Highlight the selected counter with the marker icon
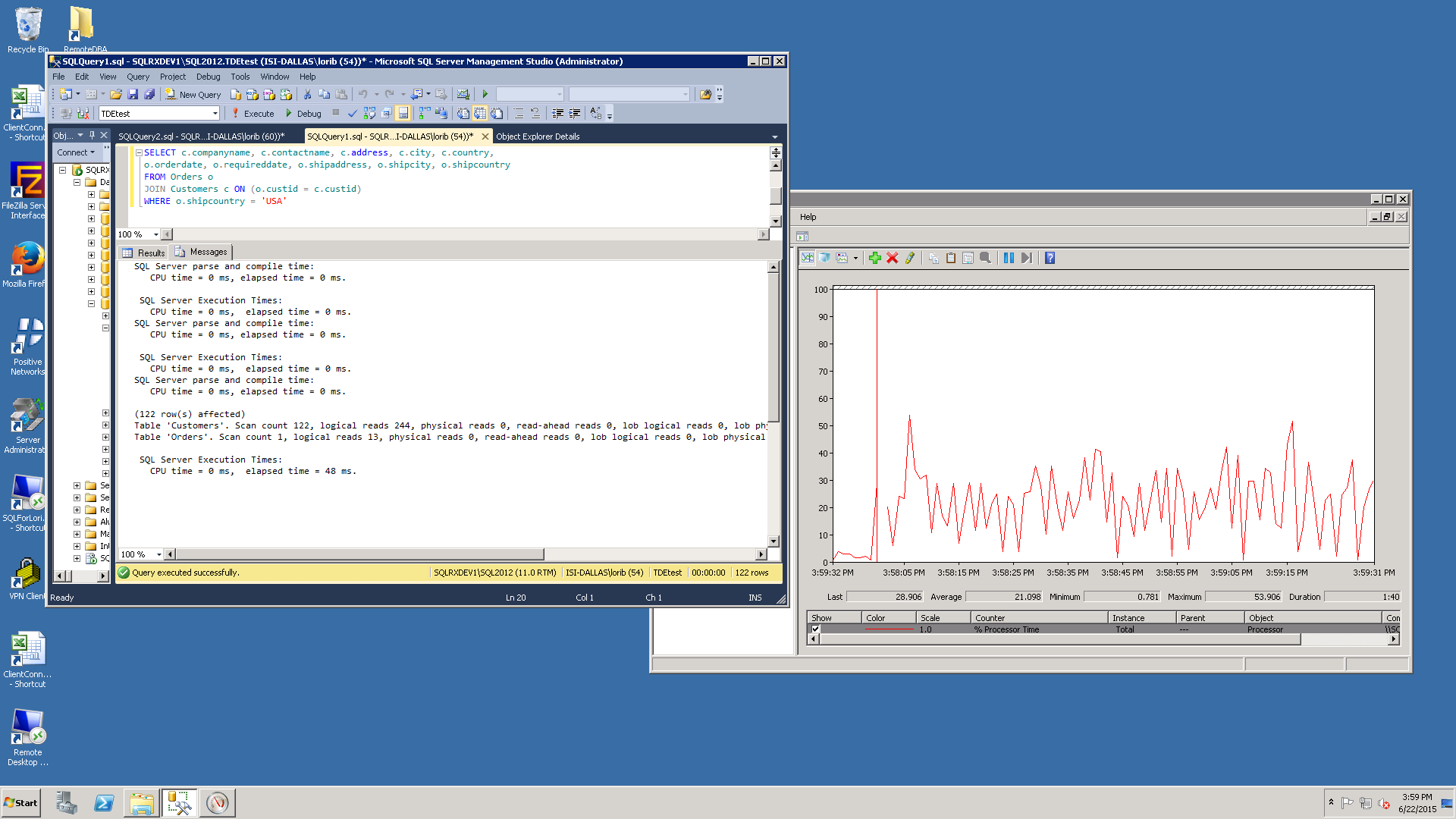 tap(909, 258)
